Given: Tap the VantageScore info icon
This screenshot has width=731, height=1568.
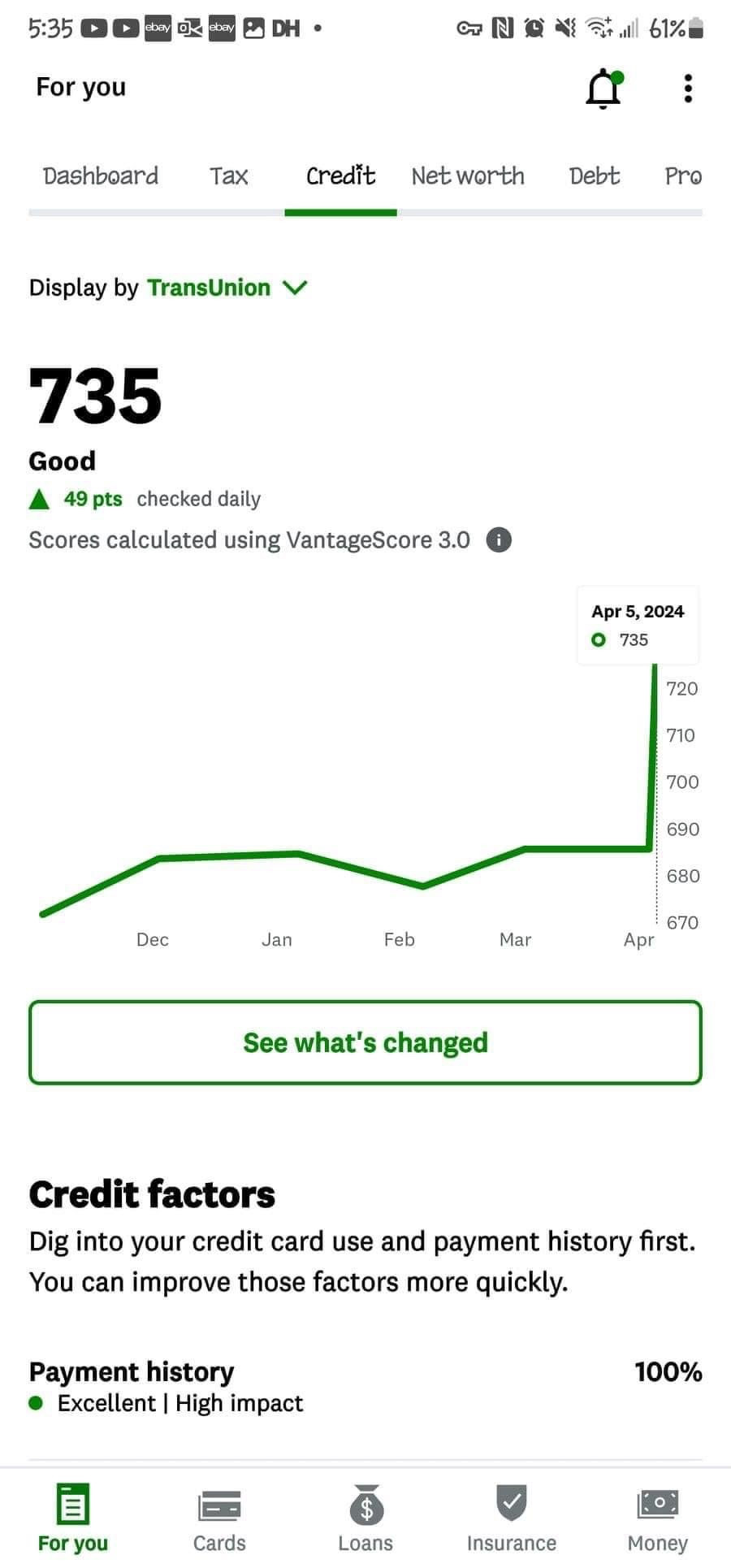Looking at the screenshot, I should [x=499, y=540].
